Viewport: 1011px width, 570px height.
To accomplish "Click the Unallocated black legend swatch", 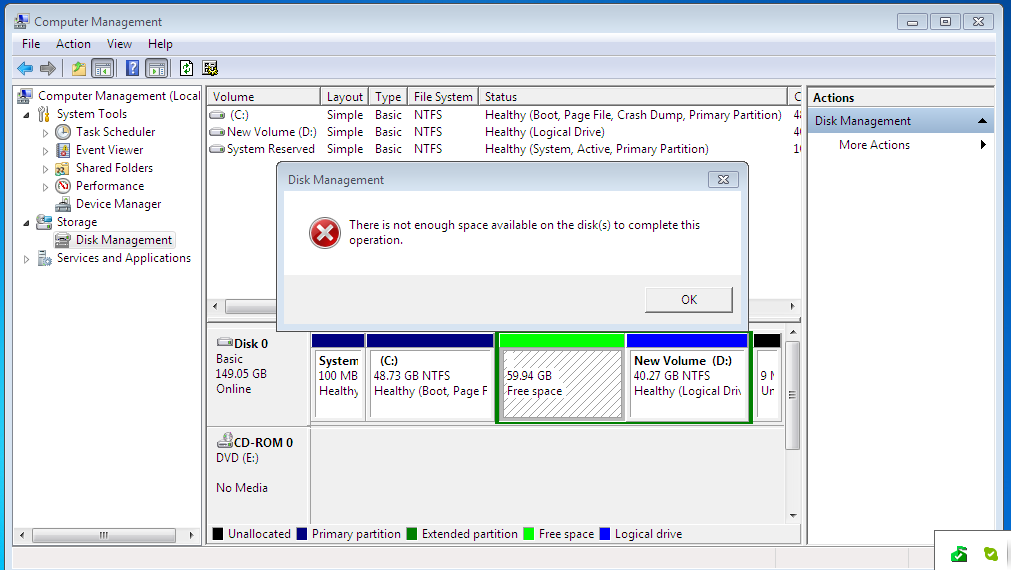I will point(218,534).
